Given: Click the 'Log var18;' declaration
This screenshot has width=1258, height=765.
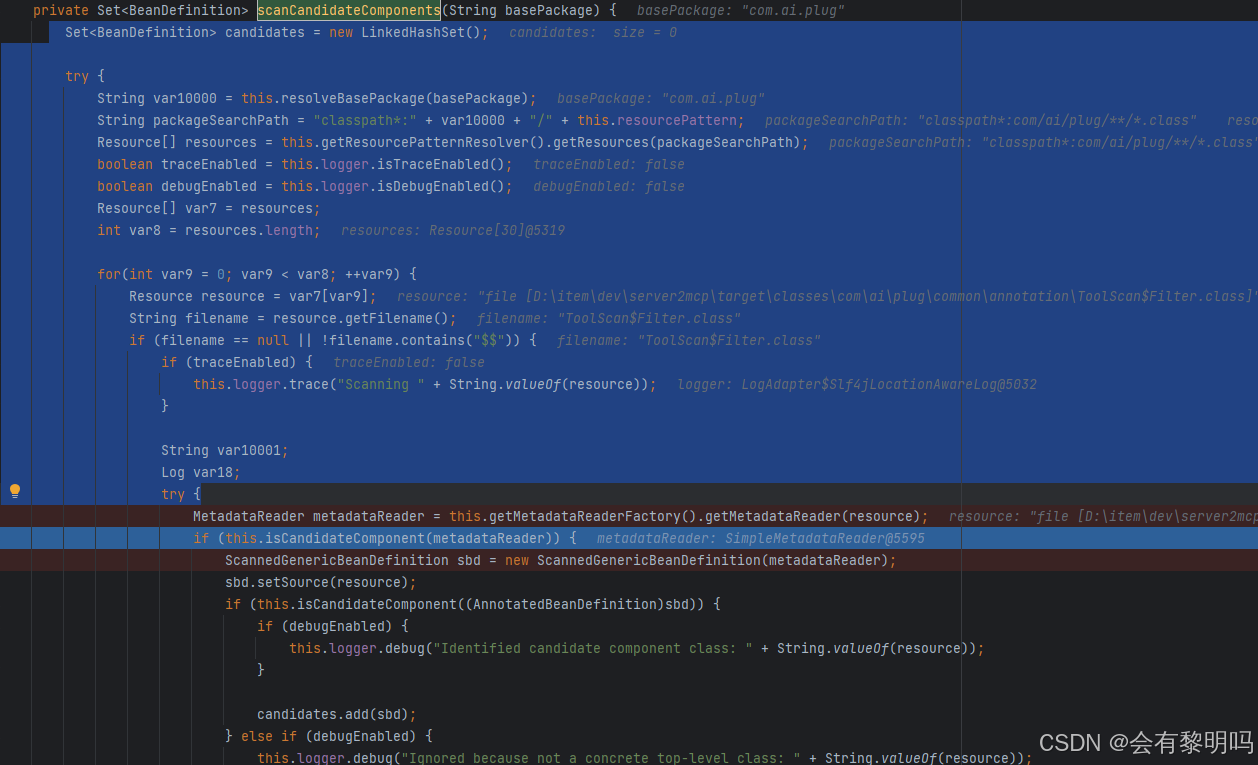Looking at the screenshot, I should pyautogui.click(x=201, y=472).
